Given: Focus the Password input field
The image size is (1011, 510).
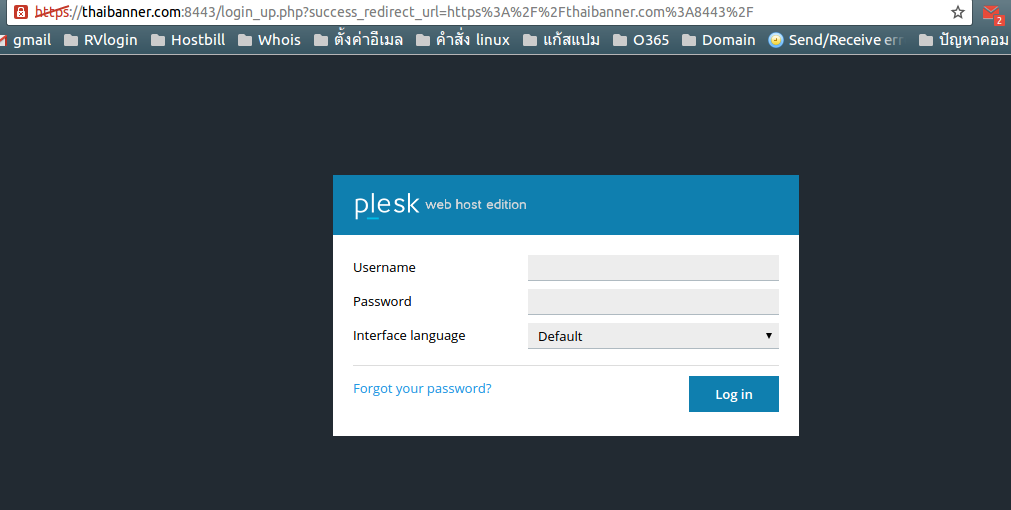Looking at the screenshot, I should [x=653, y=302].
